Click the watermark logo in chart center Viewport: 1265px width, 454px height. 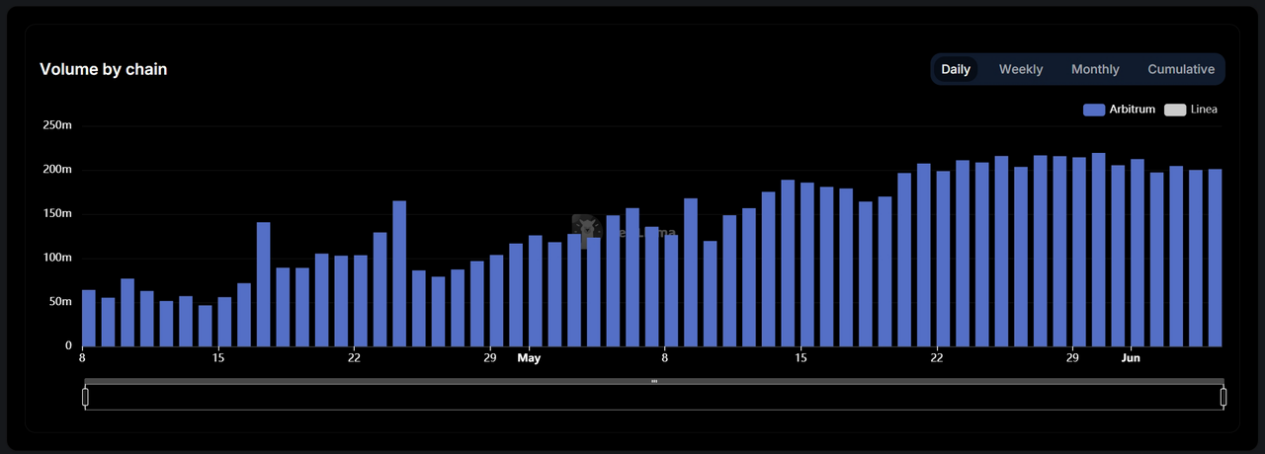point(585,229)
